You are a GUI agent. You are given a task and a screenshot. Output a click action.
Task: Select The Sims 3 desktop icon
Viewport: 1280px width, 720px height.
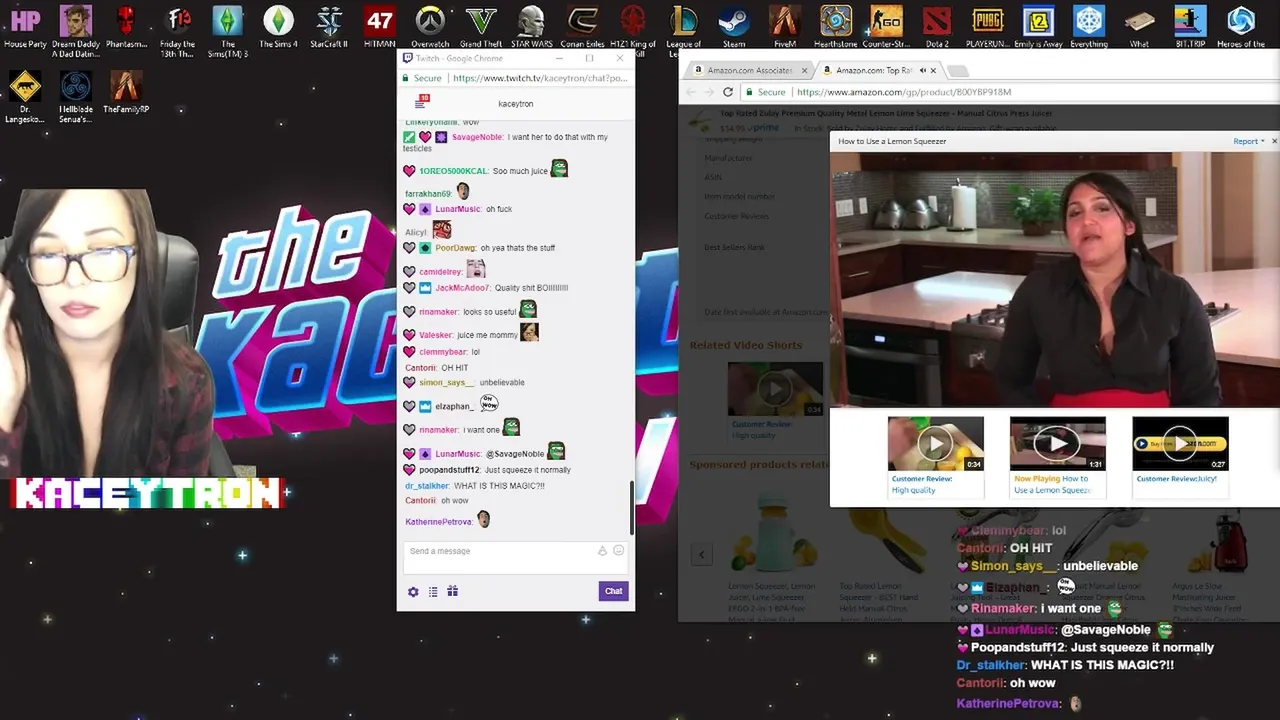point(228,32)
